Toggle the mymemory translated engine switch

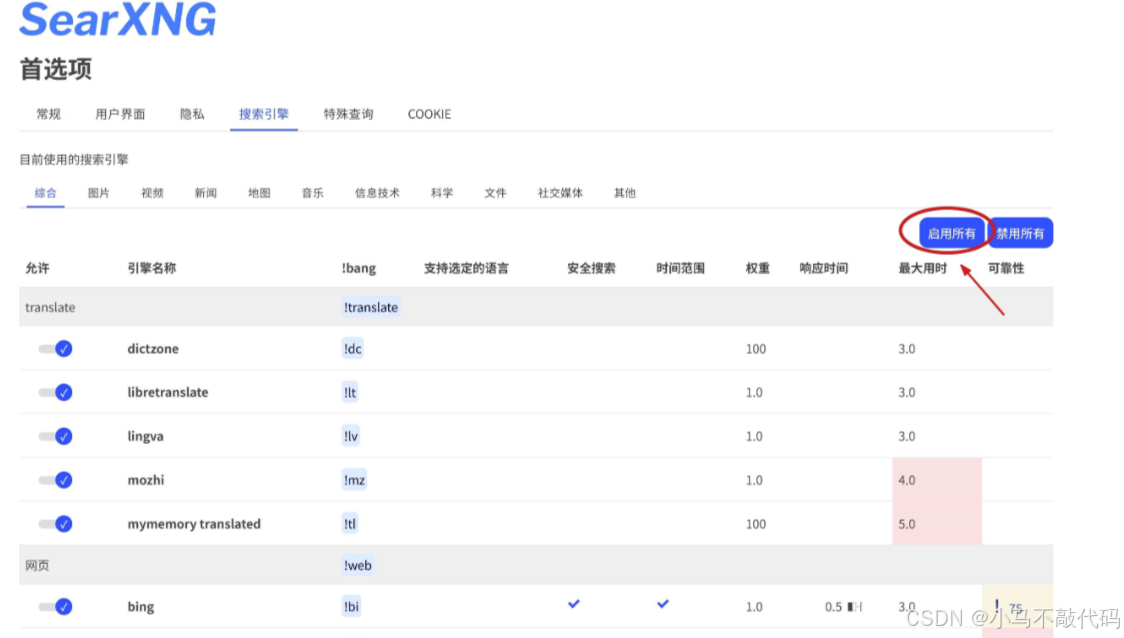coord(55,524)
